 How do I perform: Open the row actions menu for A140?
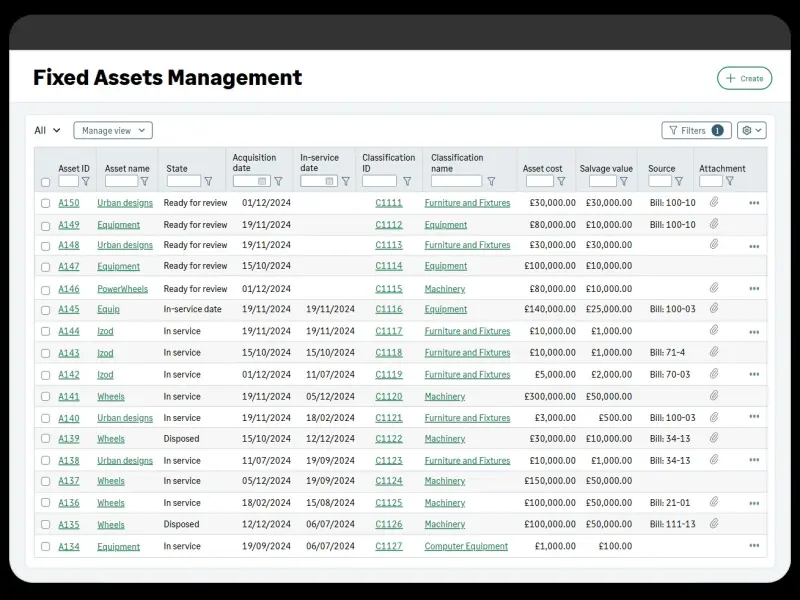point(754,417)
